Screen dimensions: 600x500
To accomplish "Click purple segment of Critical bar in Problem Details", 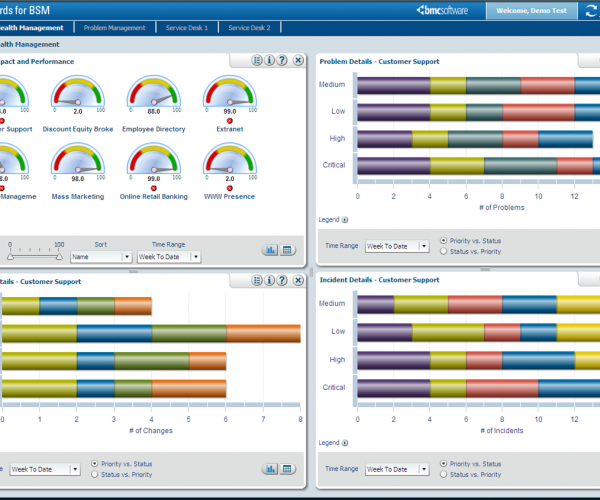I will 394,166.
